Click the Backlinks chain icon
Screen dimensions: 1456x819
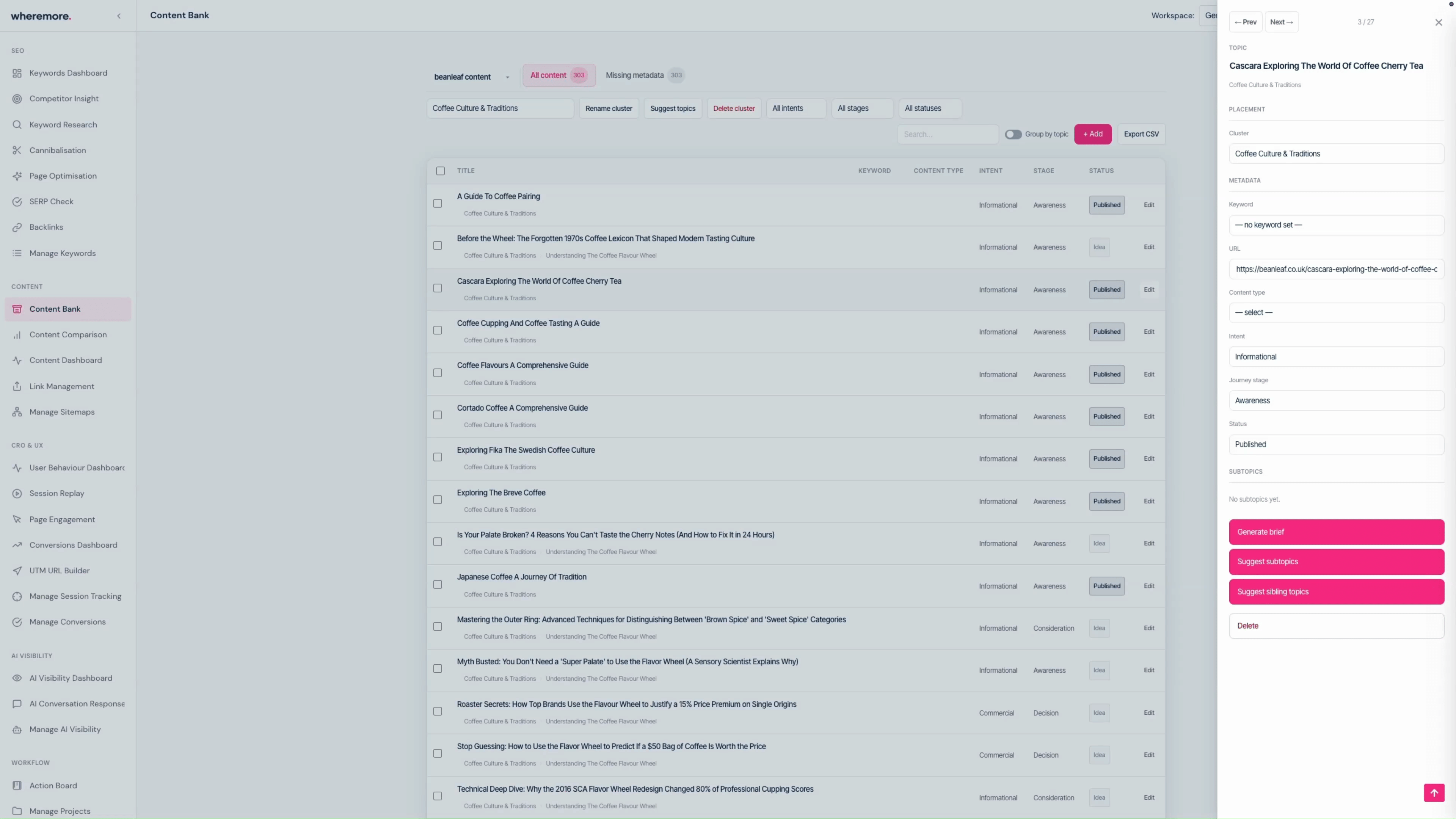coord(17,227)
